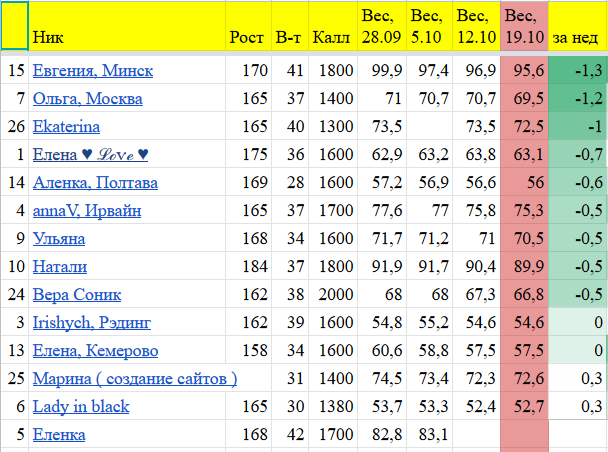
Task: Click the Калл header cell
Action: (331, 37)
